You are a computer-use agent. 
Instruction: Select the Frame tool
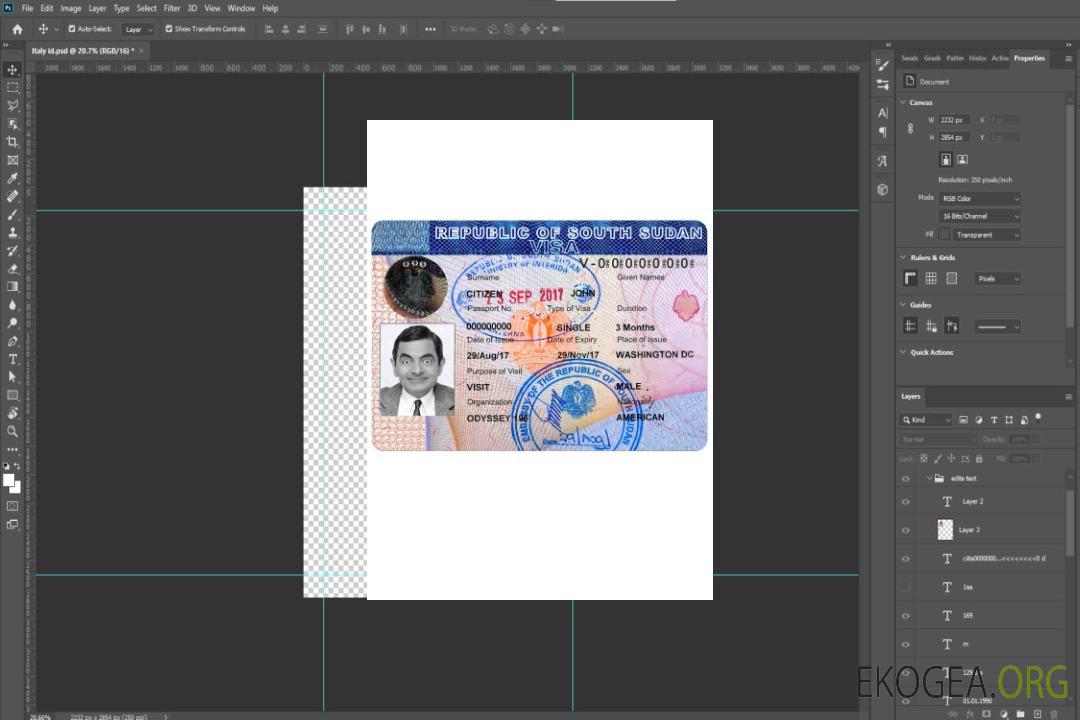pyautogui.click(x=12, y=160)
